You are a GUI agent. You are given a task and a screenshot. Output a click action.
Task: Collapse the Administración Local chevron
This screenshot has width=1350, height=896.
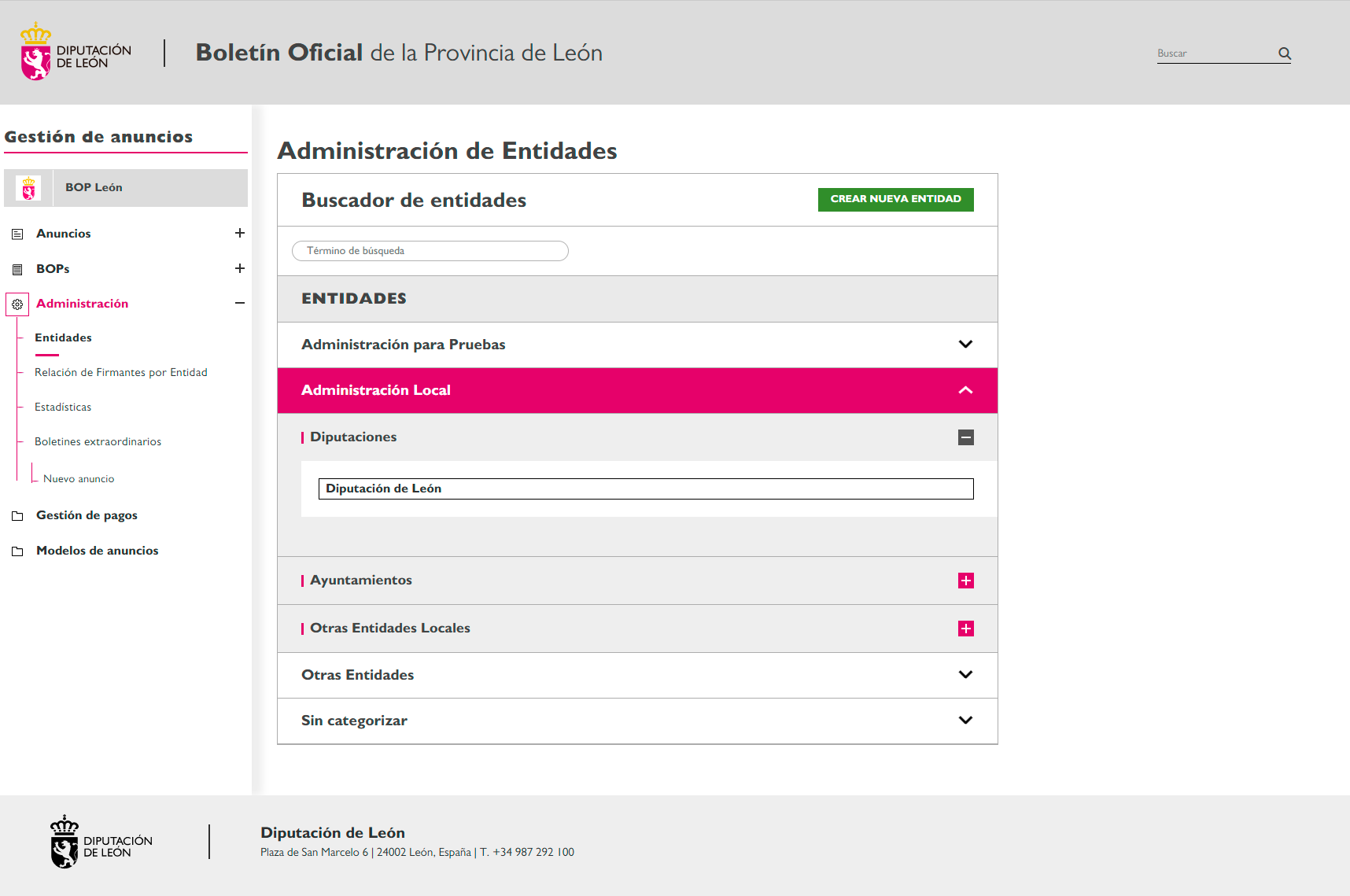point(965,389)
